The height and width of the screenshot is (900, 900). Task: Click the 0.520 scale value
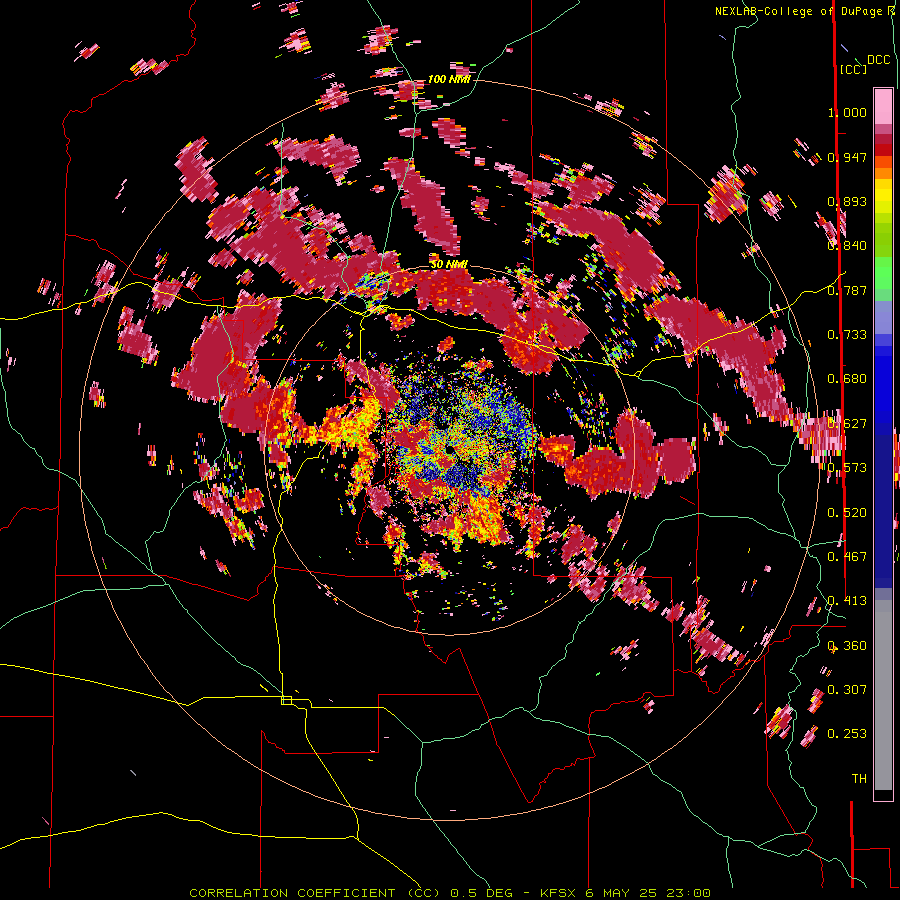coord(847,513)
